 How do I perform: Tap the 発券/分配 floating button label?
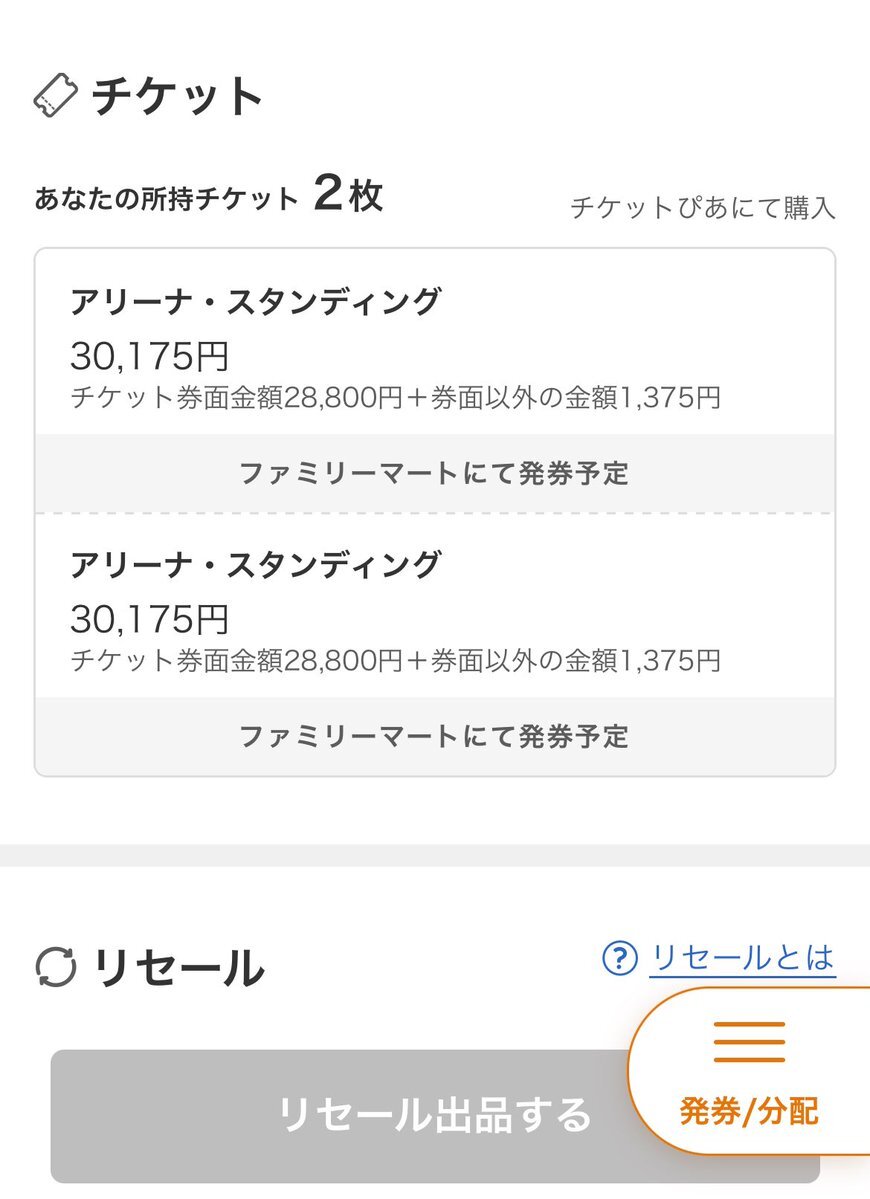(749, 1111)
